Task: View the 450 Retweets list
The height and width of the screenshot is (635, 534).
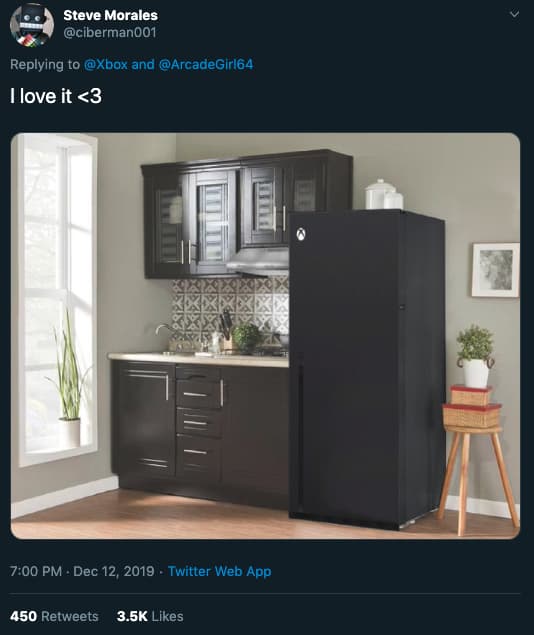Action: click(x=54, y=616)
